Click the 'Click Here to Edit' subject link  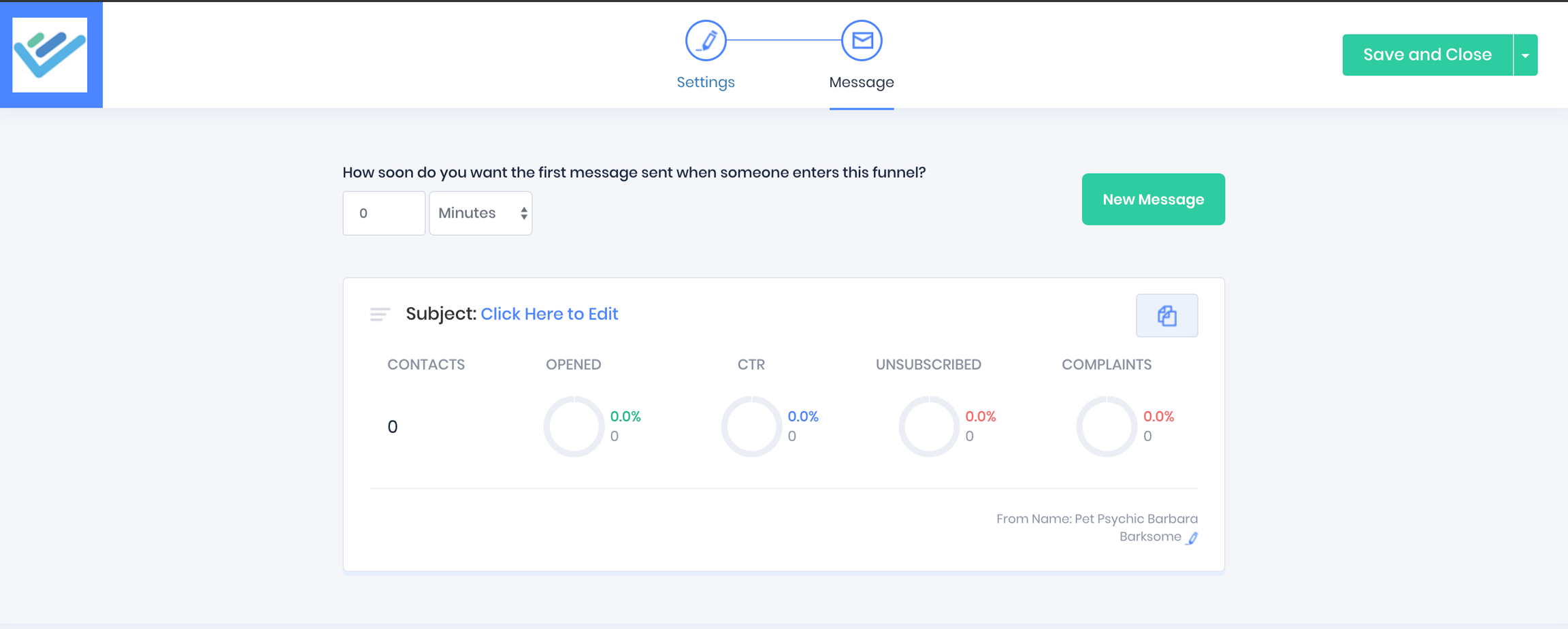549,314
